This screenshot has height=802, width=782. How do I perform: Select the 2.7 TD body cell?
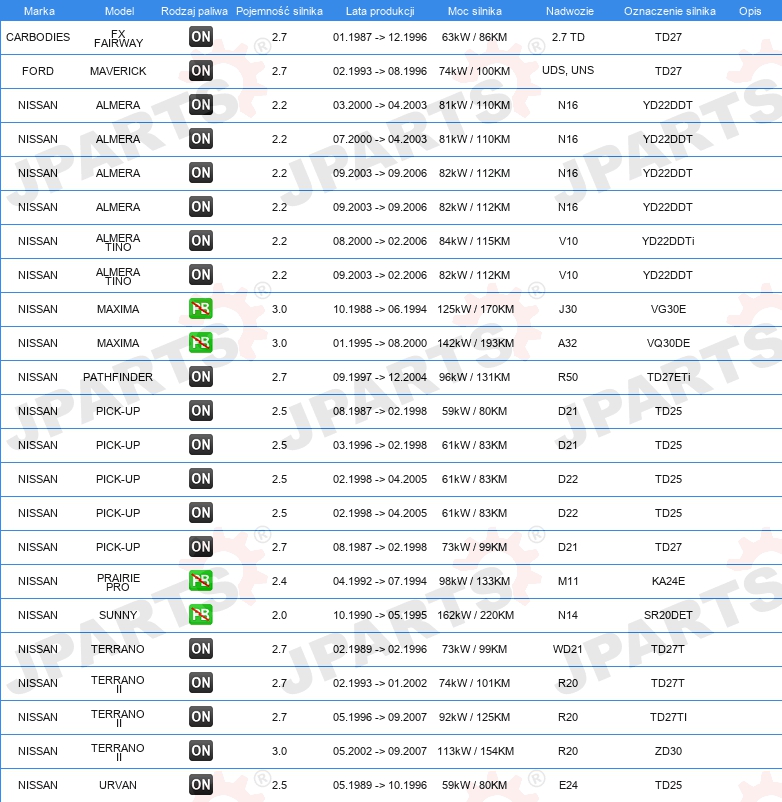(x=568, y=37)
